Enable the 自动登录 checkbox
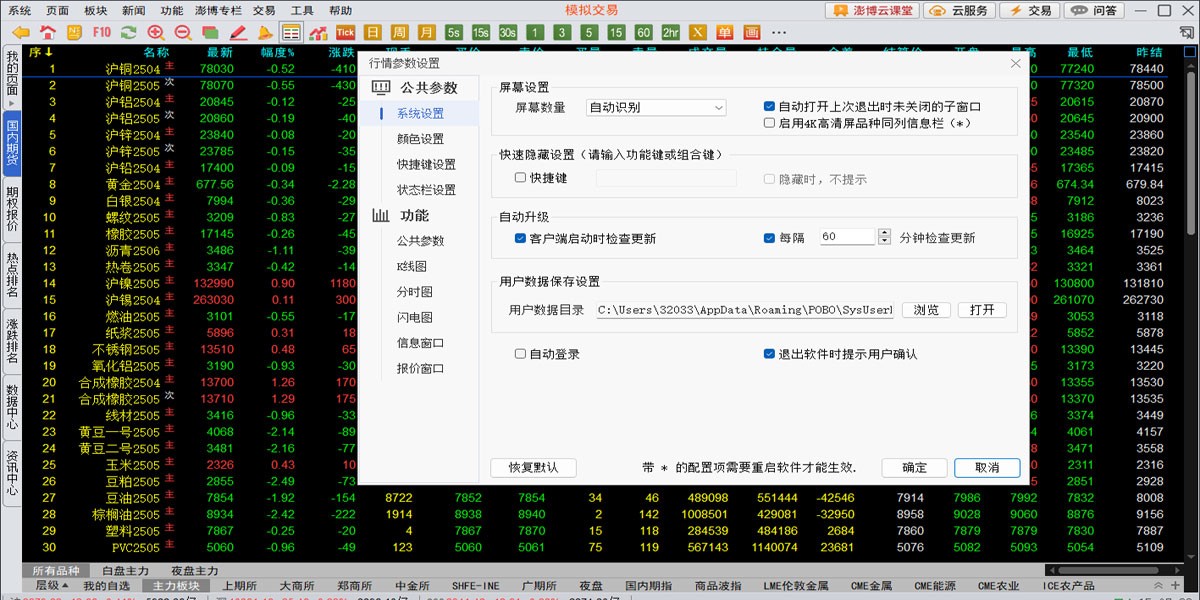The height and width of the screenshot is (600, 1200). point(520,354)
